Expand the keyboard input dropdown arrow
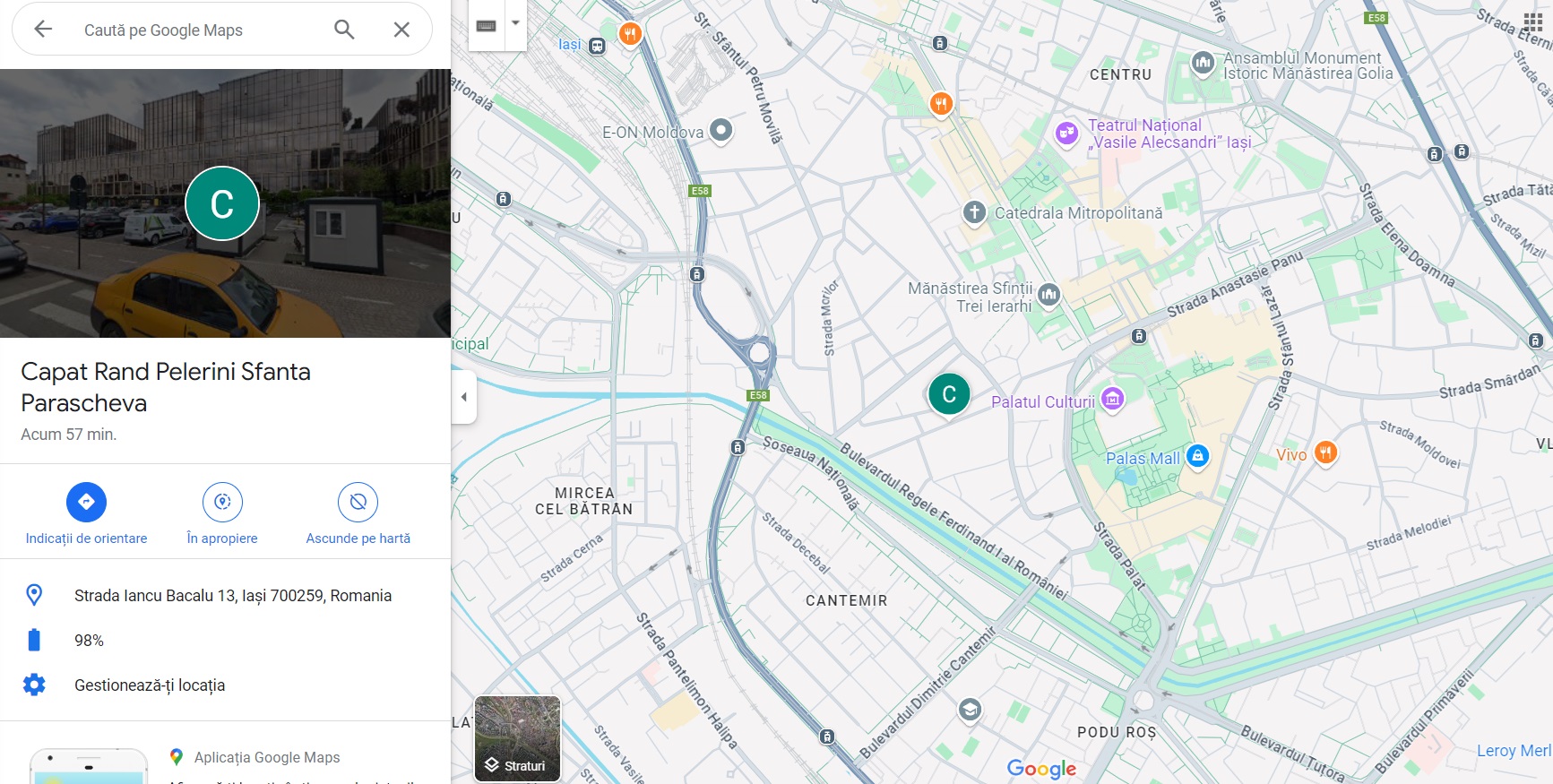Image resolution: width=1553 pixels, height=784 pixels. [x=515, y=24]
